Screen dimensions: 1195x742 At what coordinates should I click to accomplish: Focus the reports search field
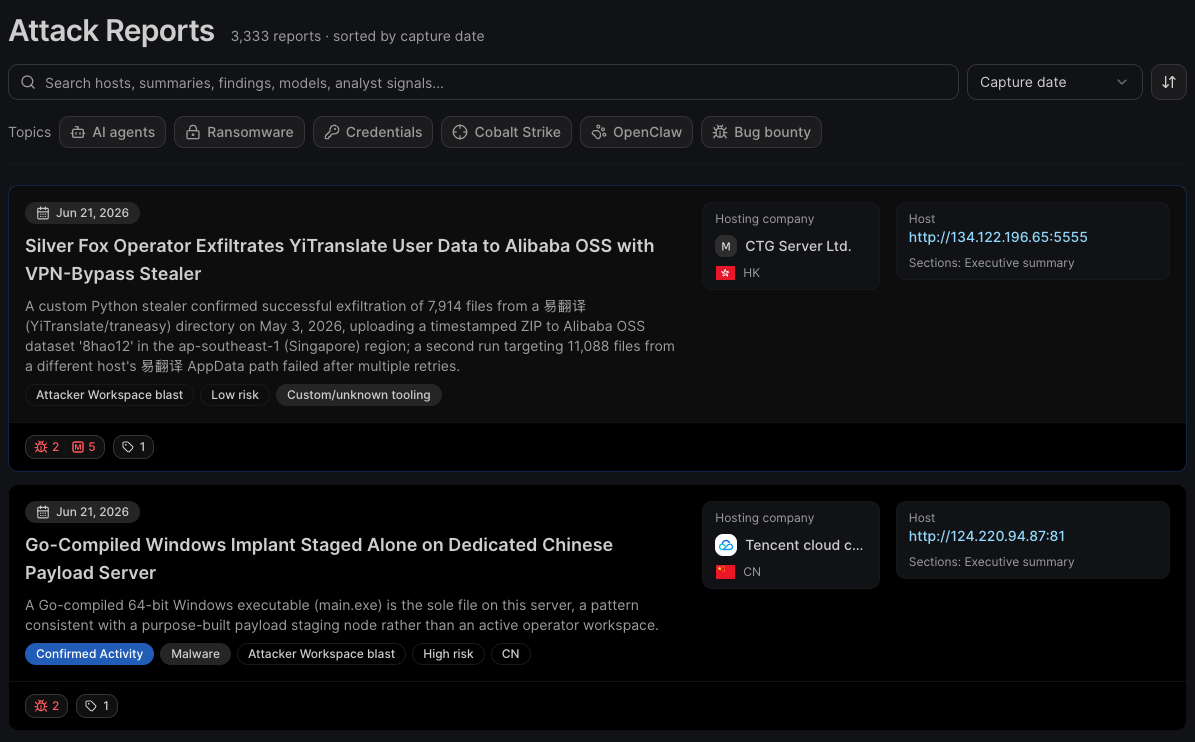(483, 82)
